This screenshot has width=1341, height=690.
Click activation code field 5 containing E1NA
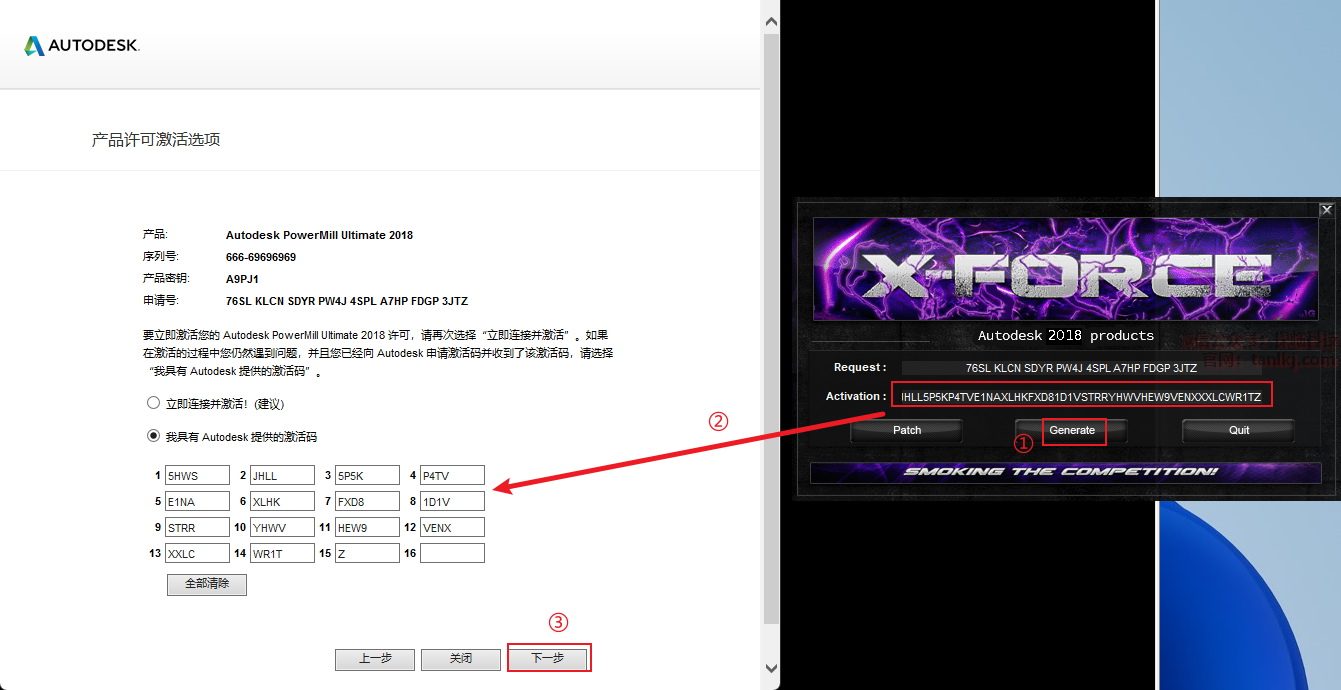pos(197,501)
